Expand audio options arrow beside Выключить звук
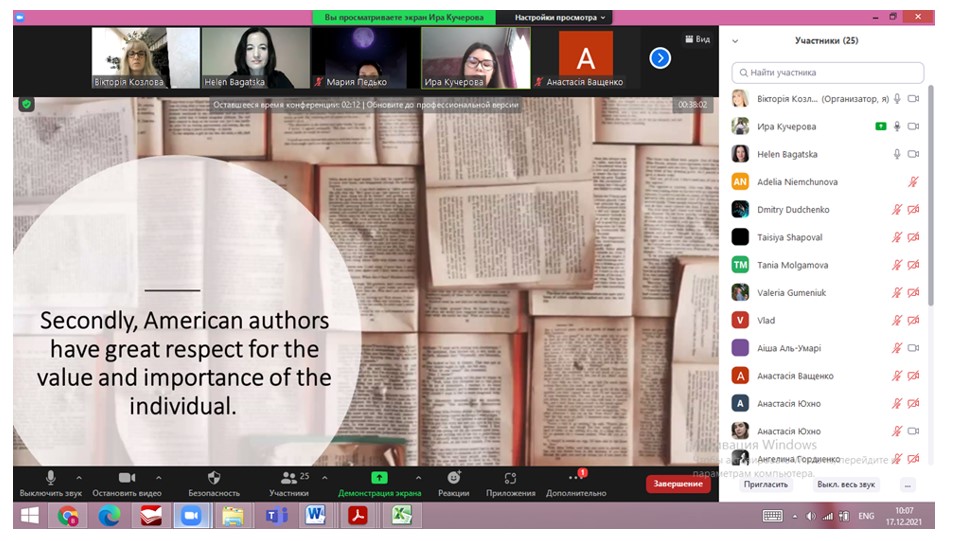This screenshot has width=953, height=541. pyautogui.click(x=79, y=478)
